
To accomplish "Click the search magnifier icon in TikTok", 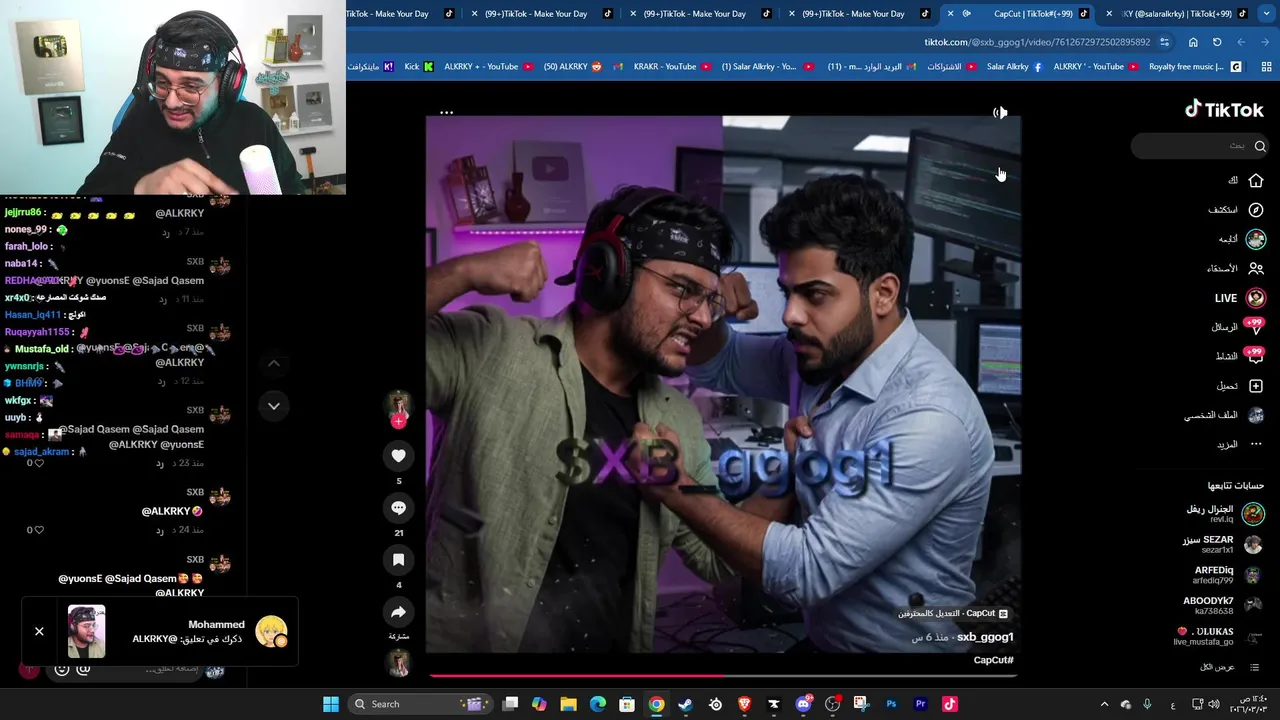I will tap(1260, 146).
